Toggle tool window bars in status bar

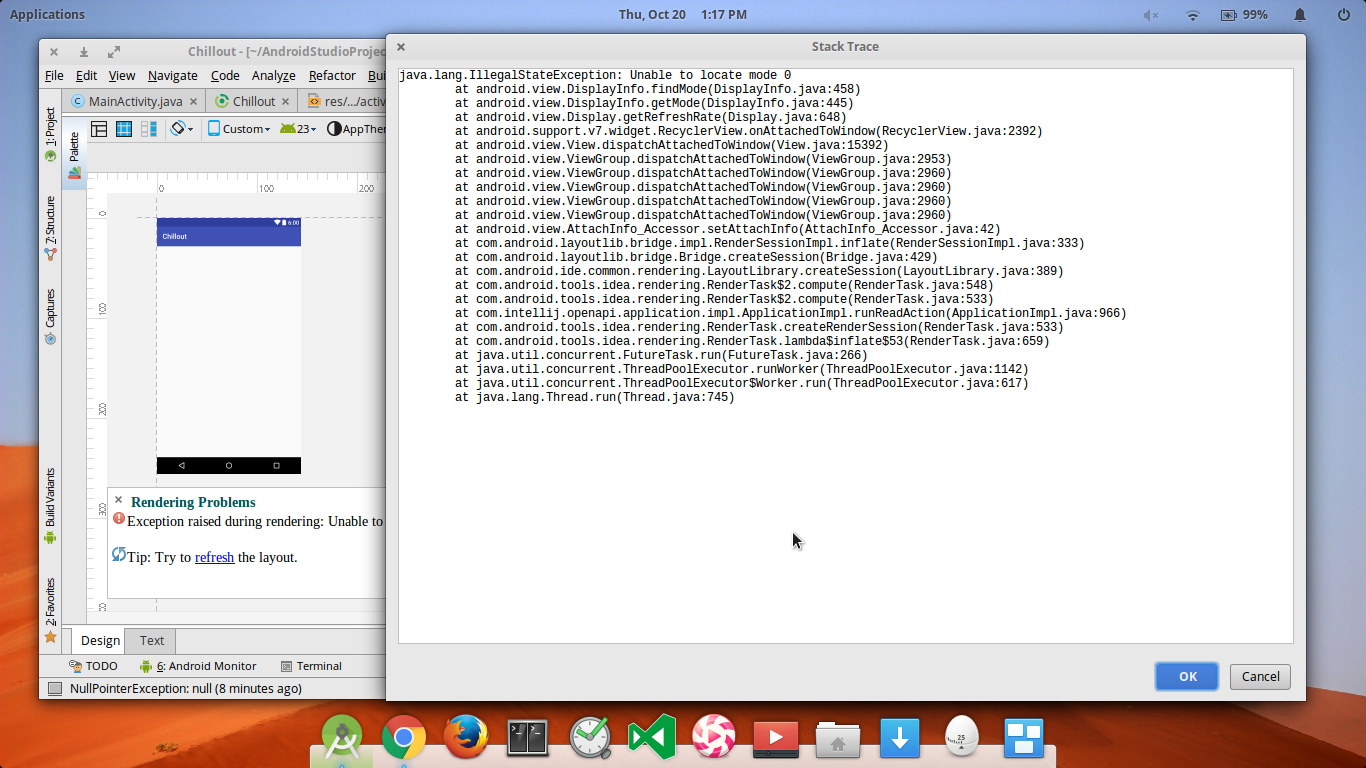[54, 689]
